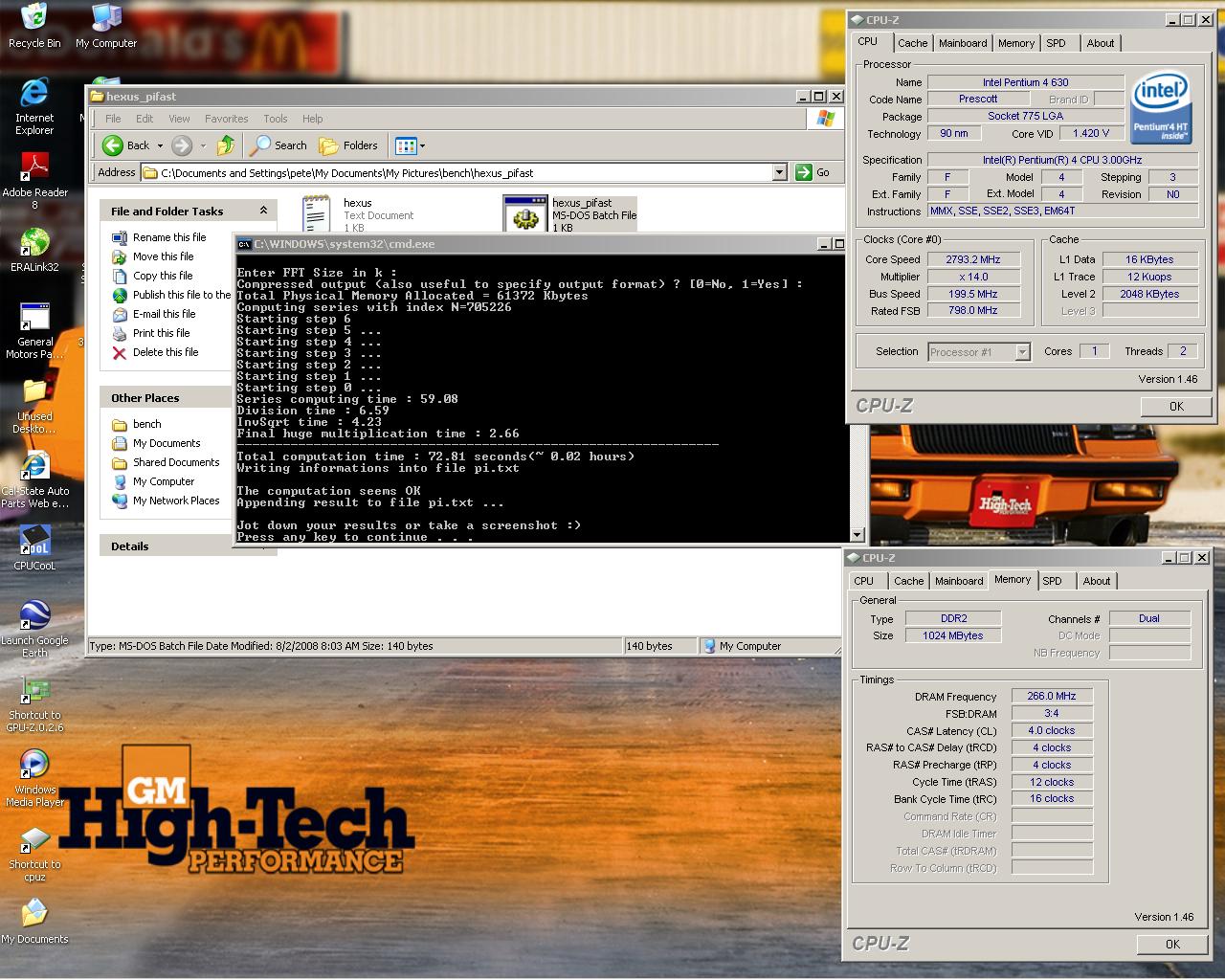Open ERALink32 desktop shortcut
Screen dimensions: 1225x980
(x=34, y=251)
